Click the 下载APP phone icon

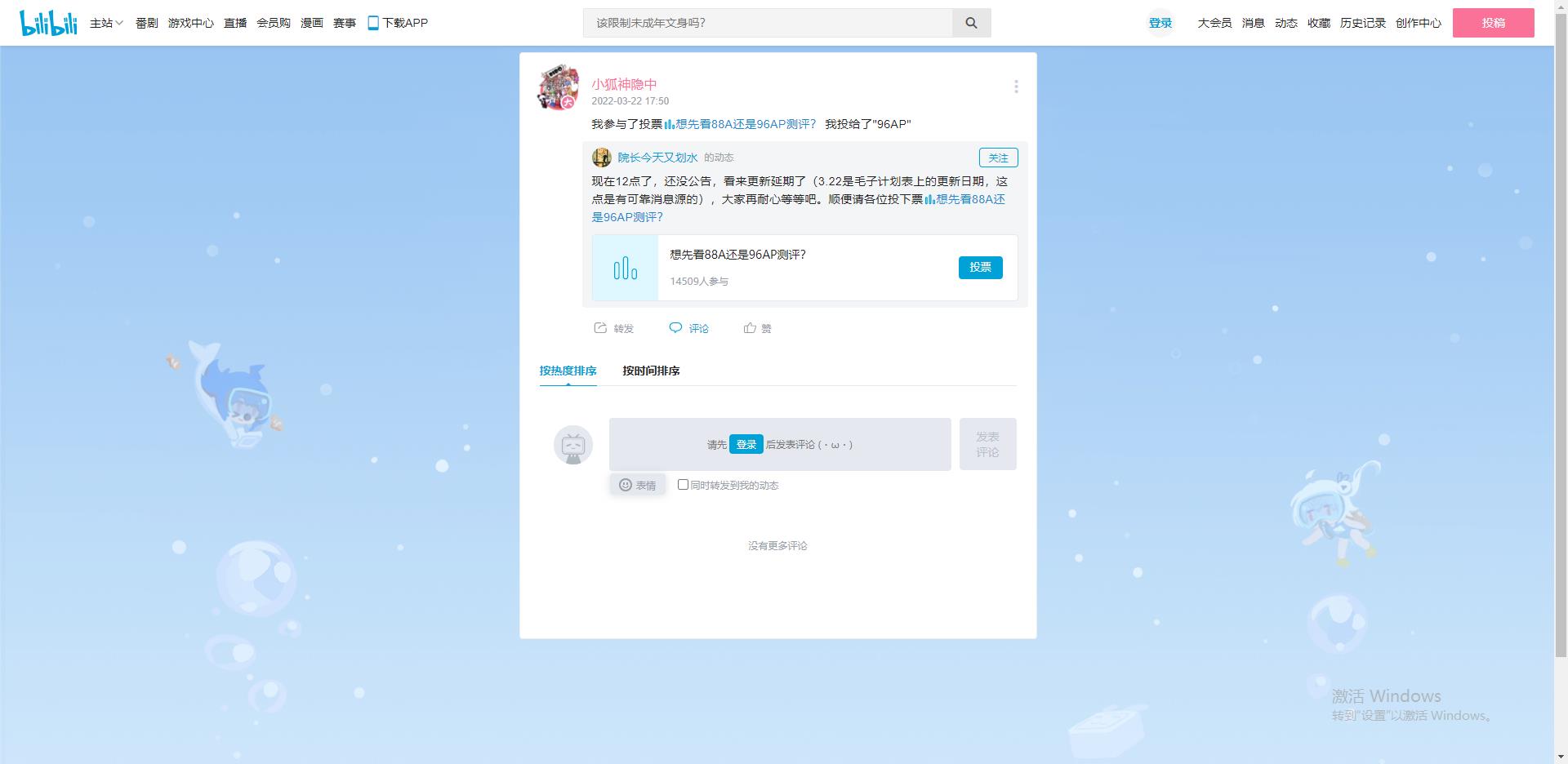coord(373,23)
